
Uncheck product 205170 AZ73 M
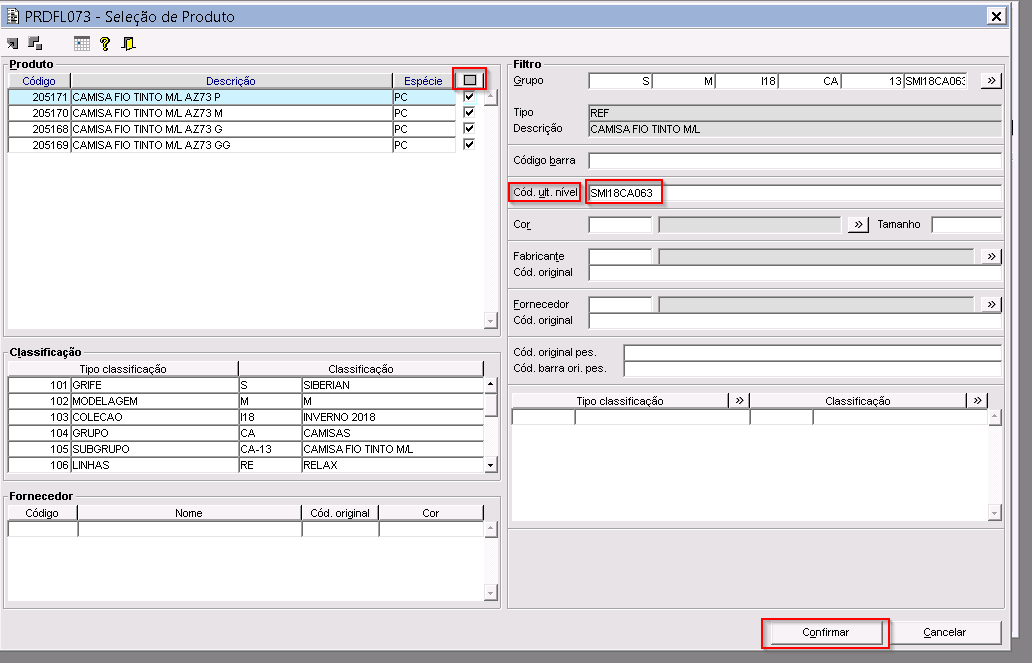pos(469,113)
